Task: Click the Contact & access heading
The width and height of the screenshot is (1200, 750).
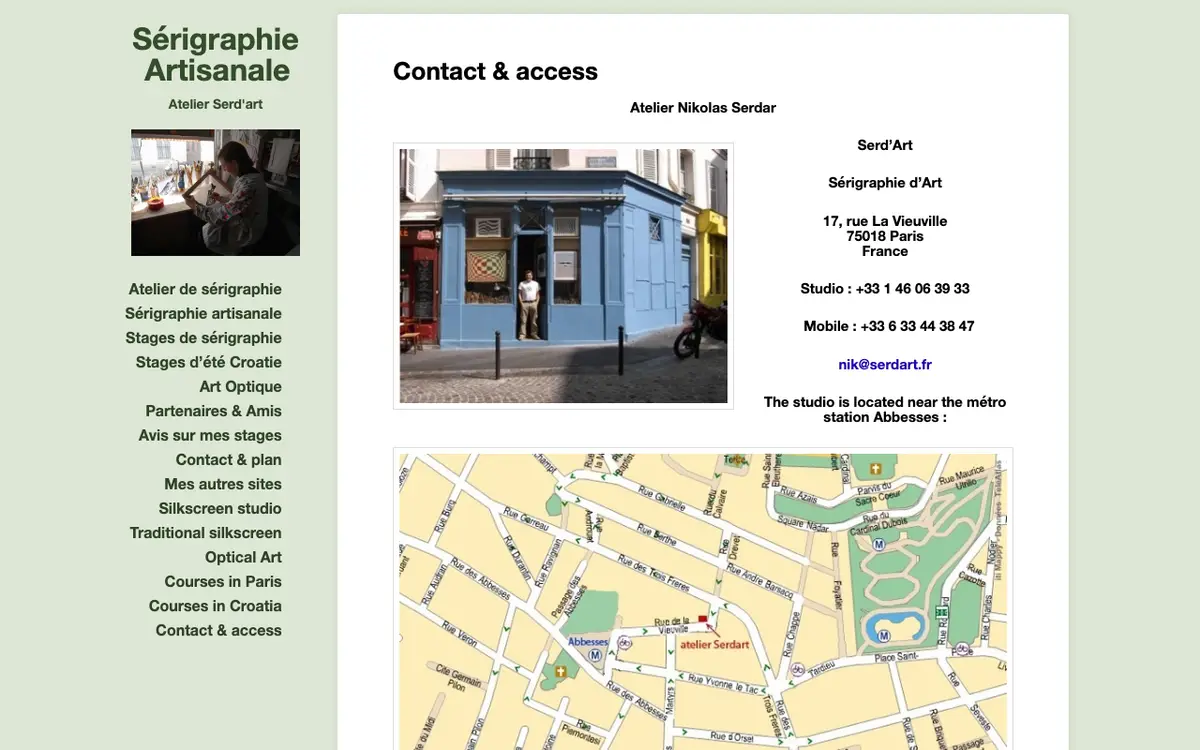Action: [x=495, y=71]
